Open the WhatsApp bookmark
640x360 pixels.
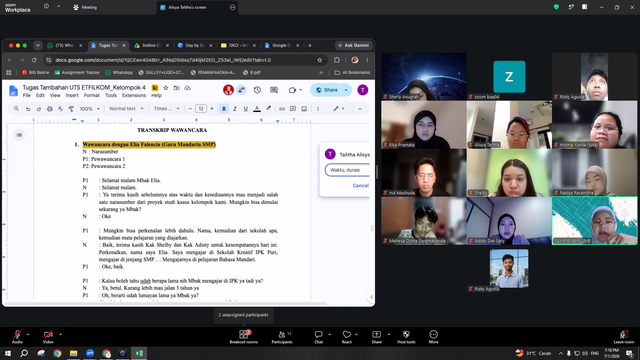click(x=119, y=72)
